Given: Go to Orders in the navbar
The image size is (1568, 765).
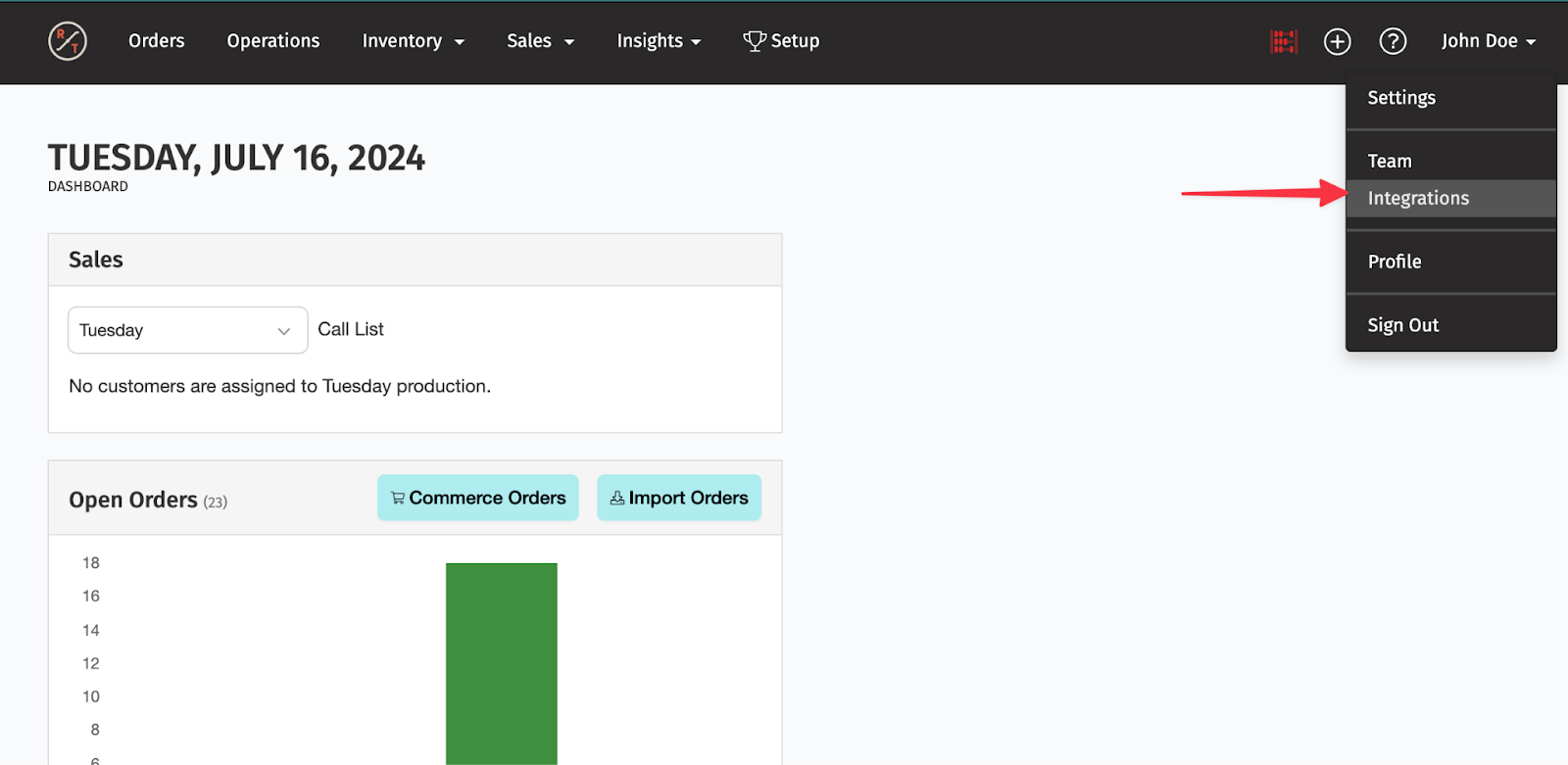Looking at the screenshot, I should coord(157,41).
